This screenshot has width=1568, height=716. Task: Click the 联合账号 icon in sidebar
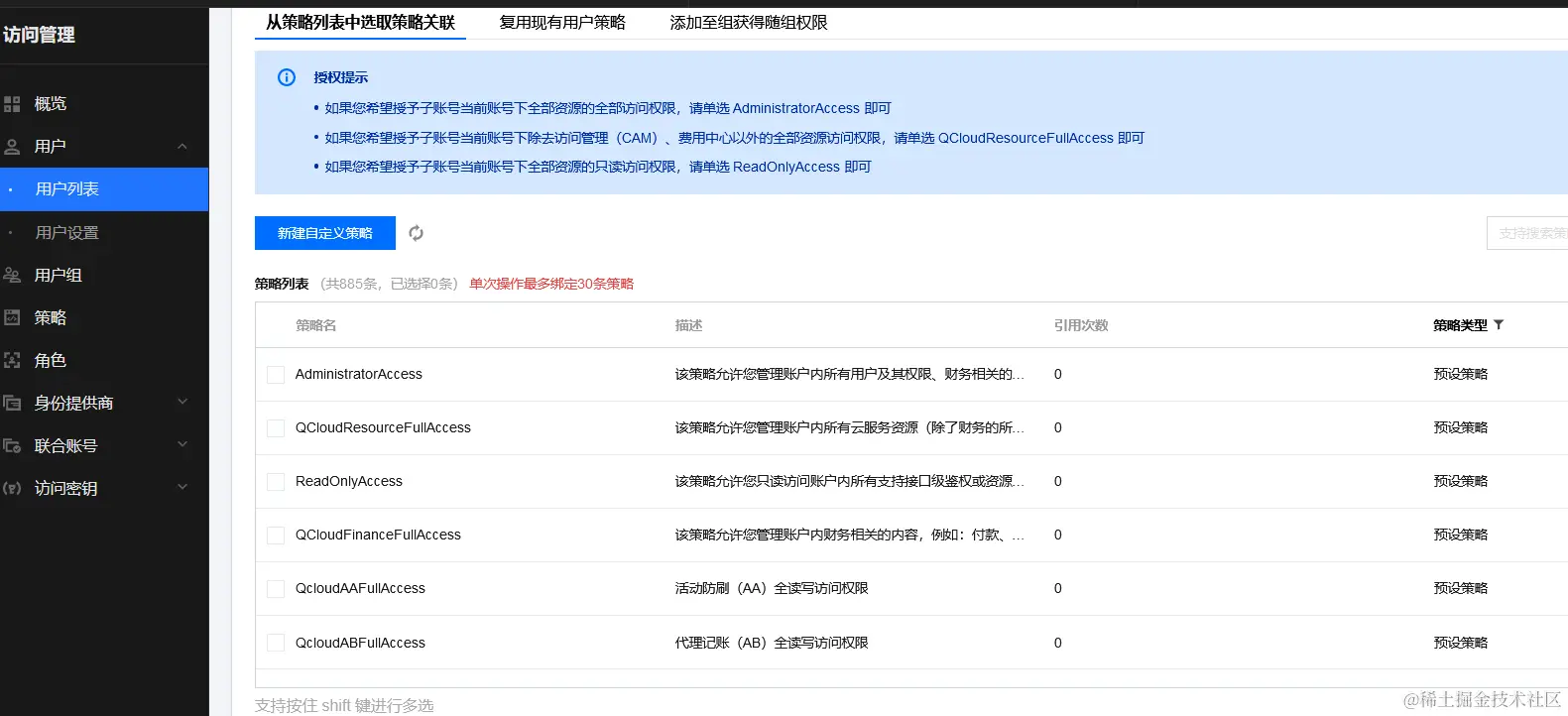coord(12,445)
